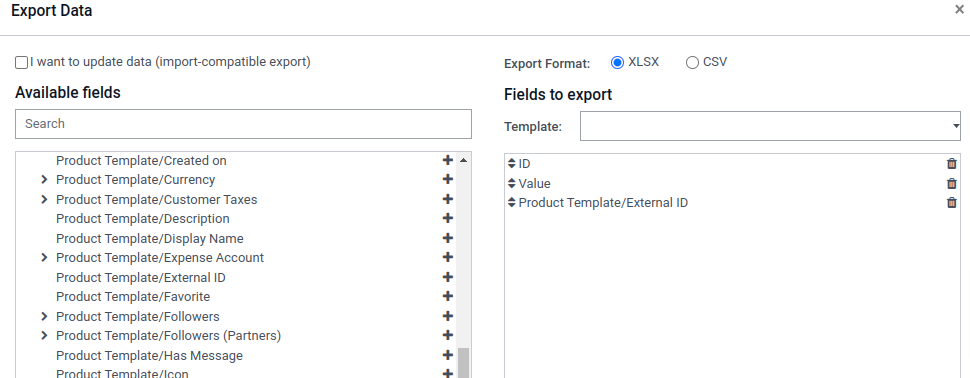Click the Available fields search box

pyautogui.click(x=243, y=124)
